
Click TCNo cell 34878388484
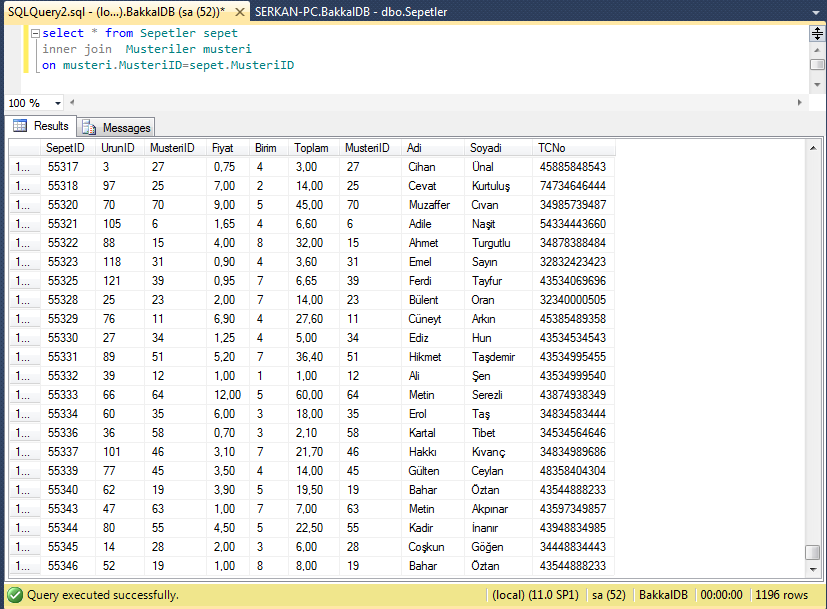pos(574,243)
